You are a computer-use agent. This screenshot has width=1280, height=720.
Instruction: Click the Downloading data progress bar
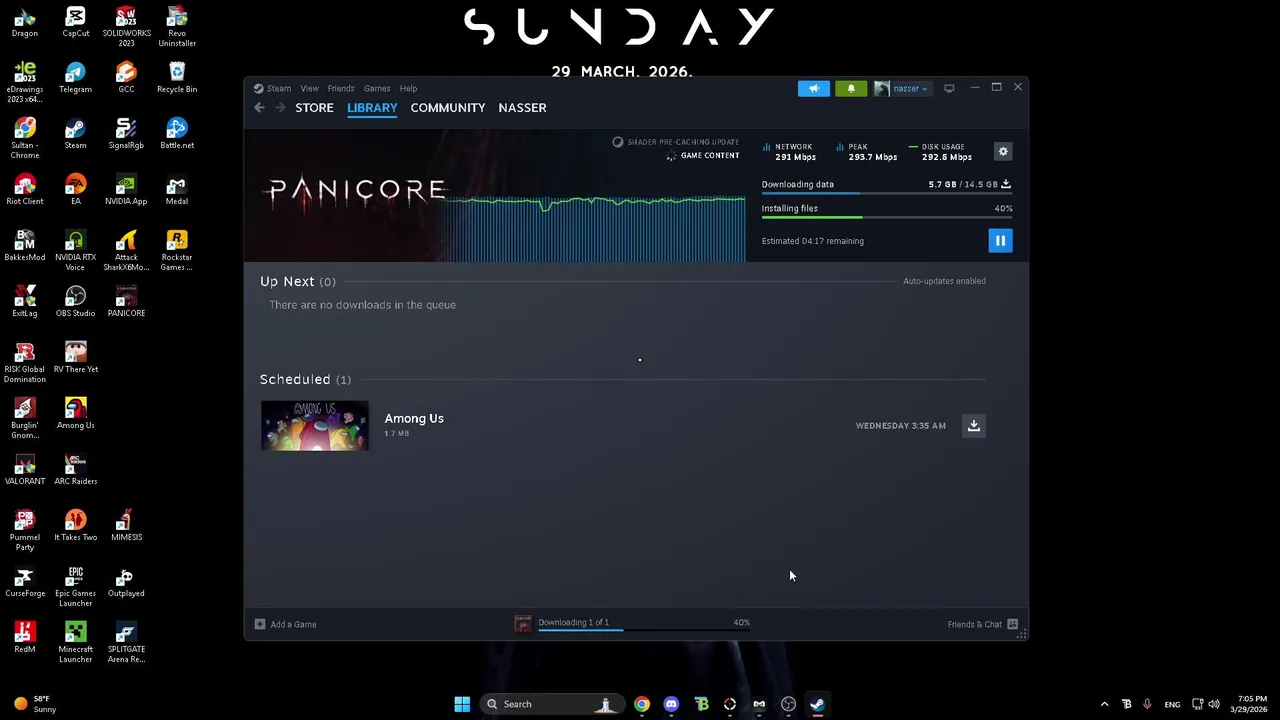[886, 193]
